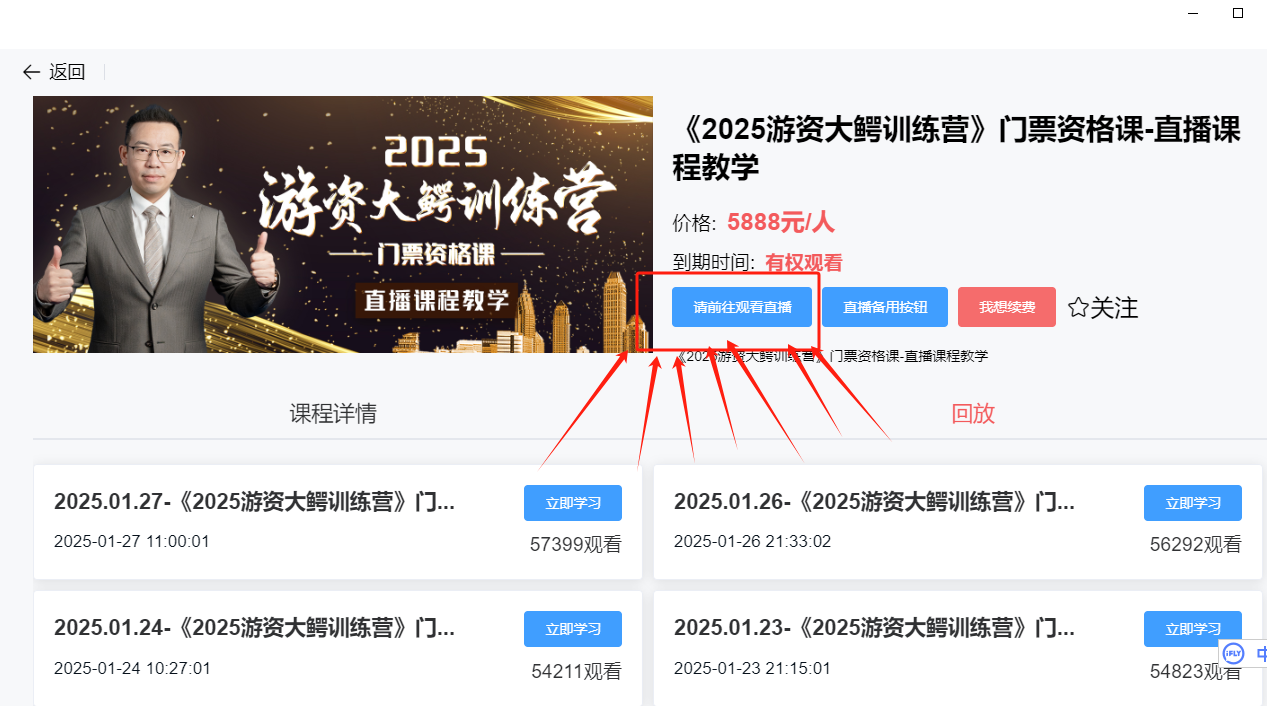Toggle the 关注 star icon
Screen dimensions: 1267x706
coord(1078,308)
